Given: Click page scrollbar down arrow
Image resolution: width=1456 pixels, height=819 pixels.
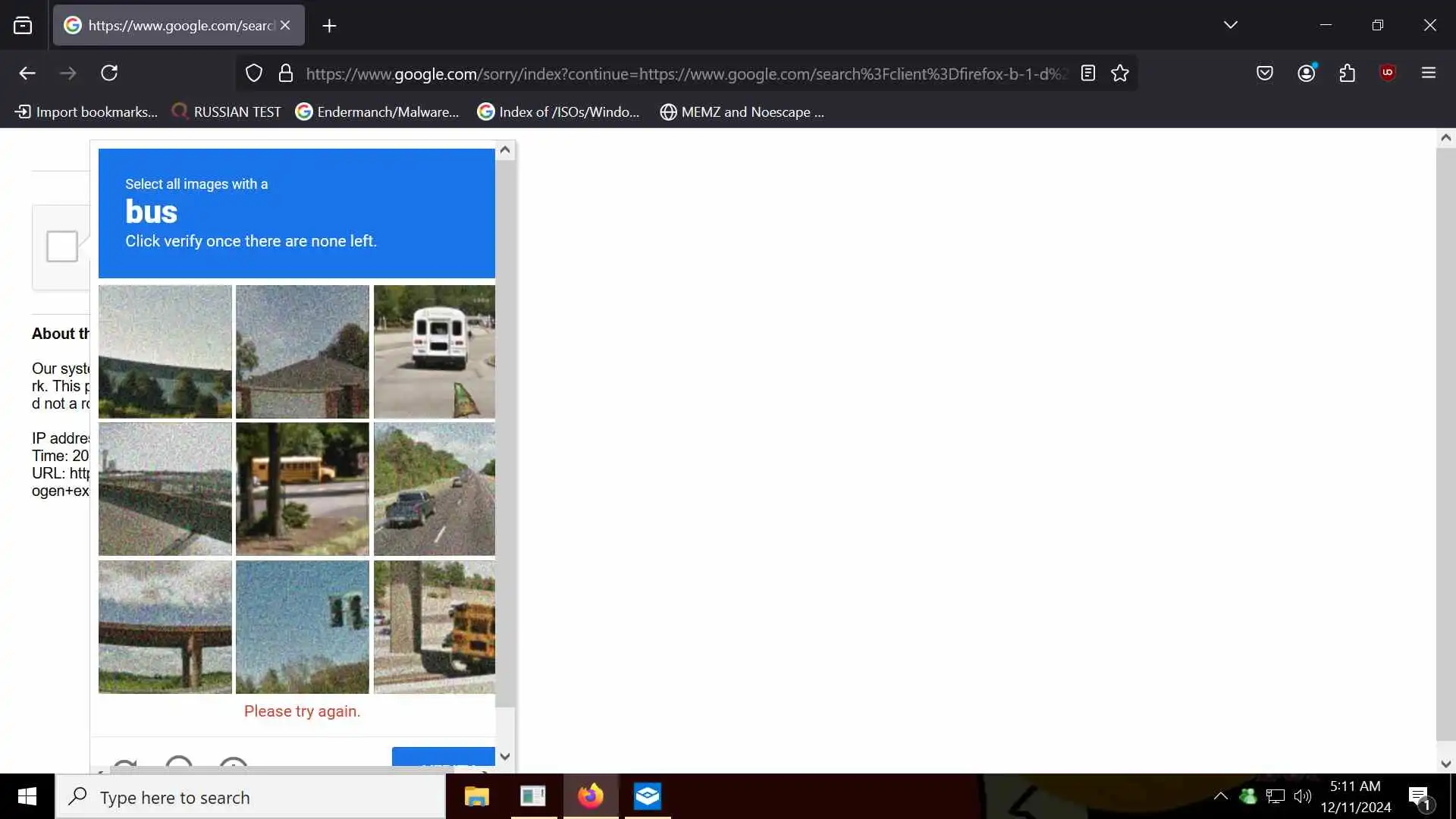Looking at the screenshot, I should click(x=1445, y=764).
